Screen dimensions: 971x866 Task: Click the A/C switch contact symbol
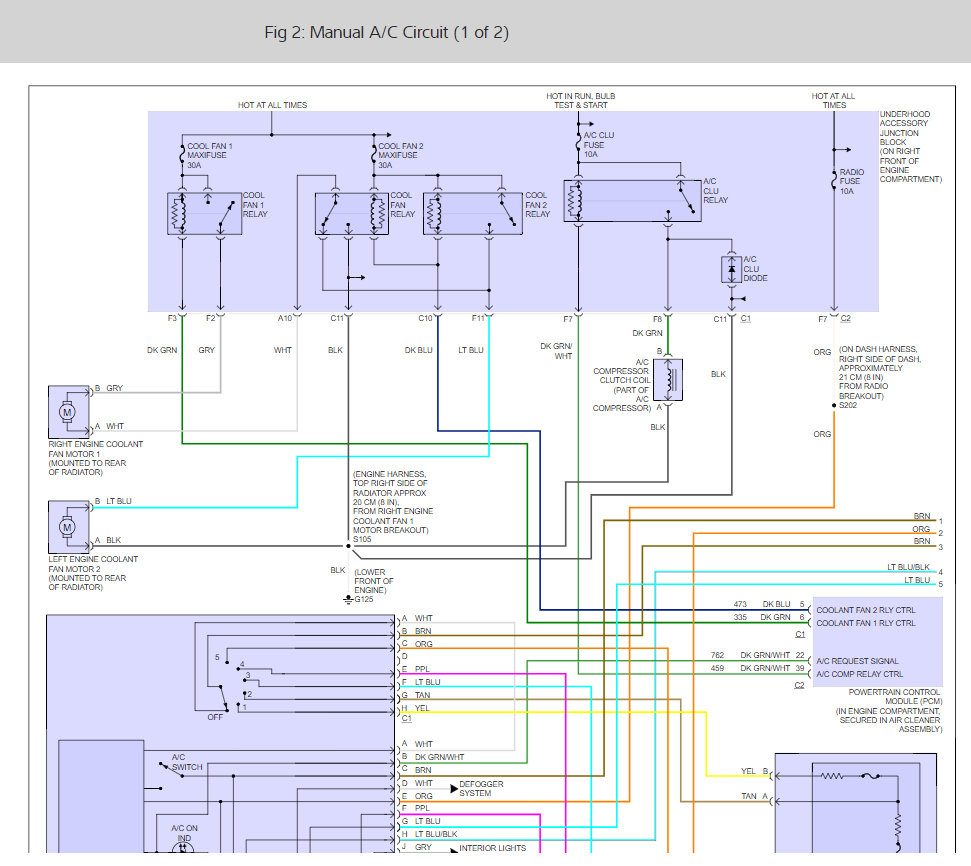pos(172,770)
